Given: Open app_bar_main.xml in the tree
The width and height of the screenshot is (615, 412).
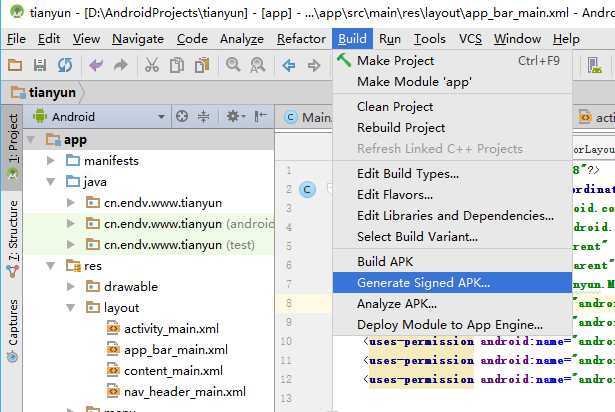Looking at the screenshot, I should click(167, 350).
